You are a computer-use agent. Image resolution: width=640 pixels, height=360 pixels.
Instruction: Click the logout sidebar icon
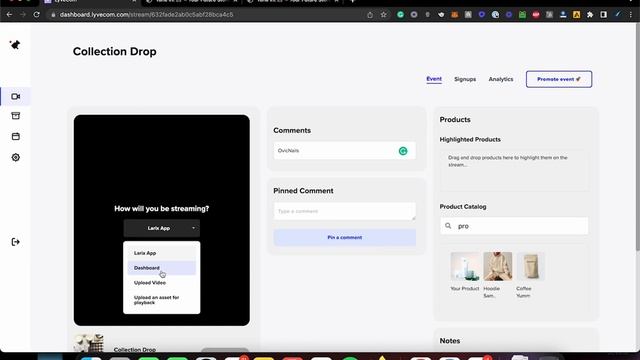[16, 242]
